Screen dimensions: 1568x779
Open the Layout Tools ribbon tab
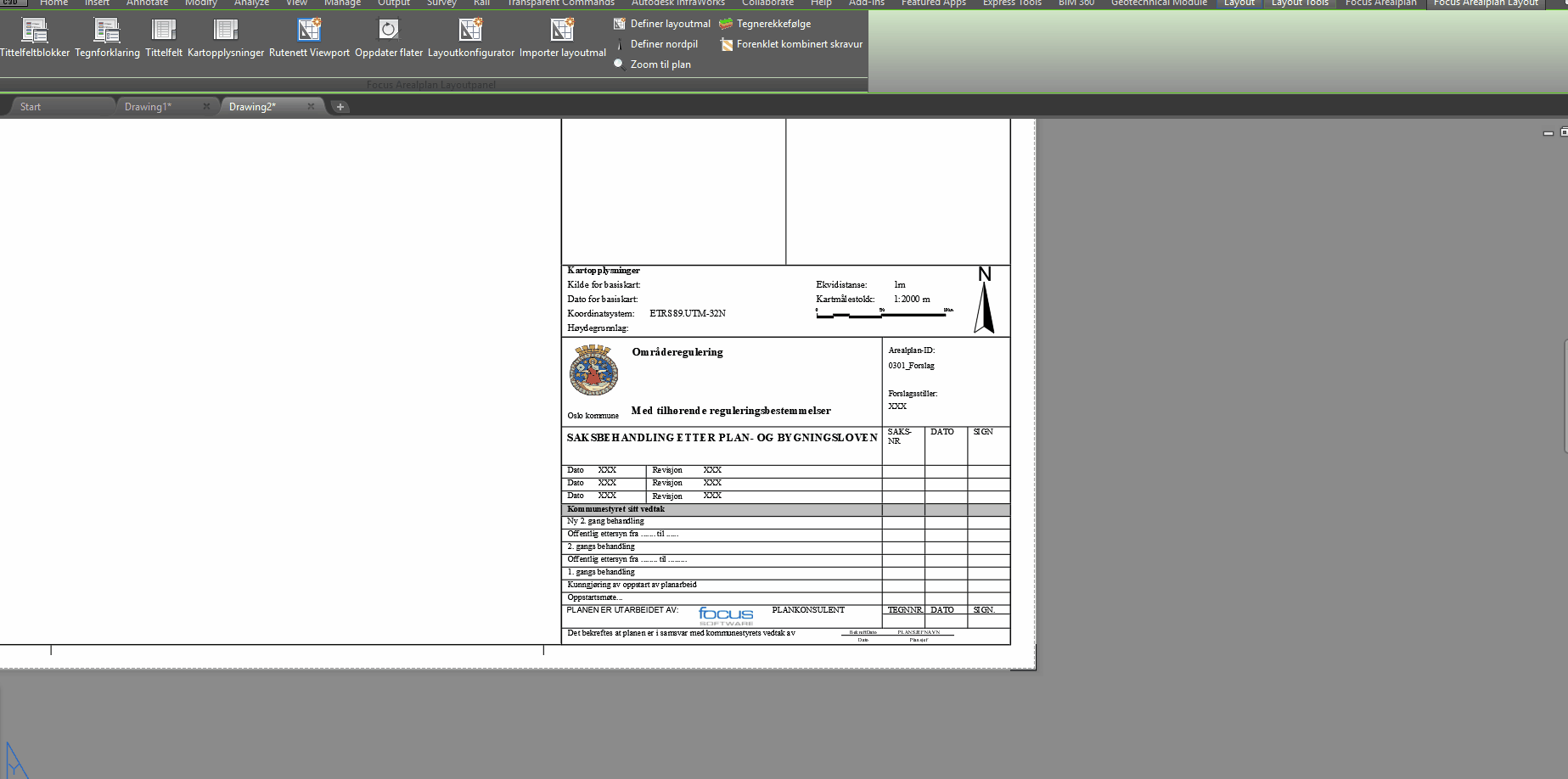1300,3
